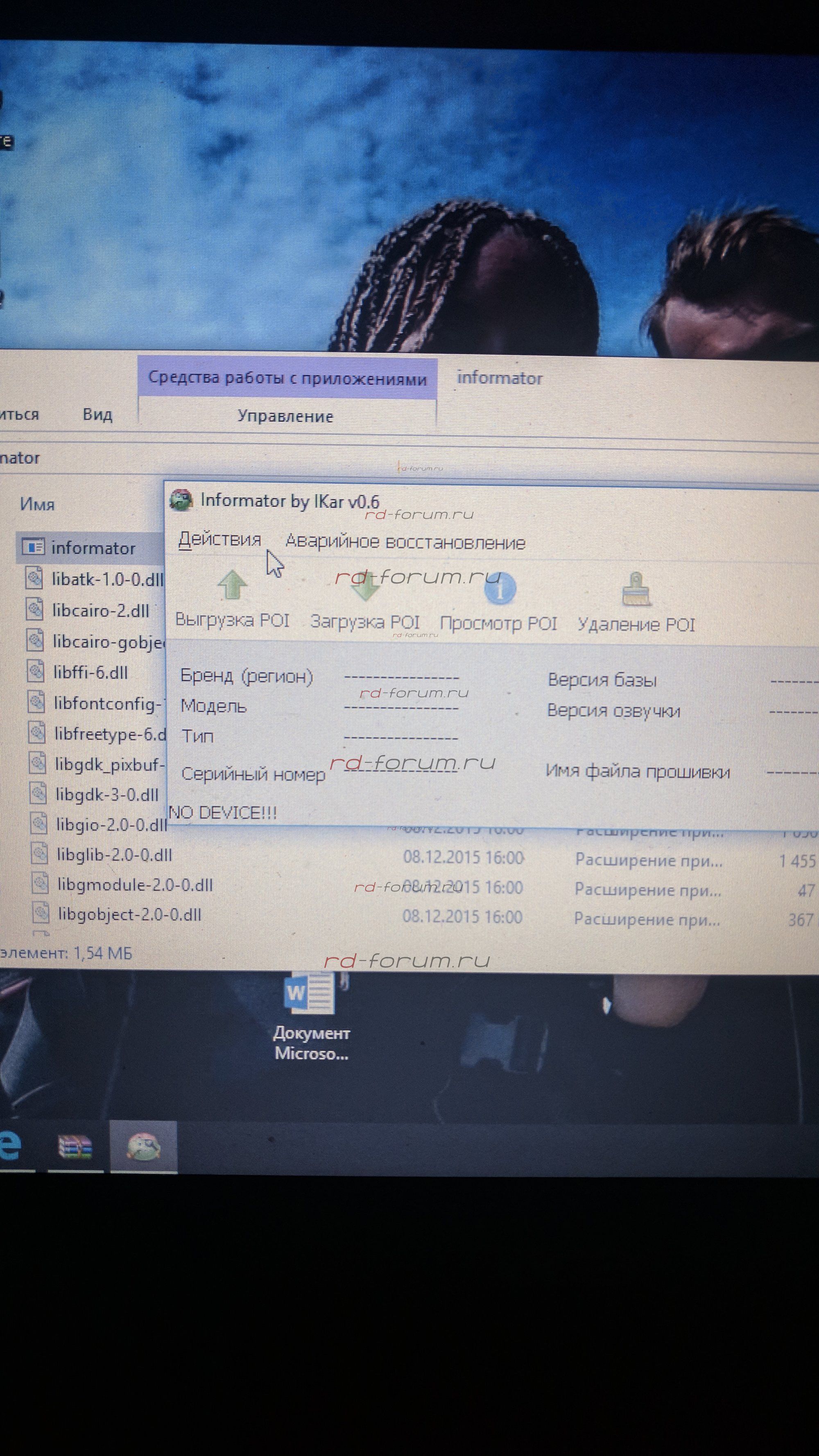This screenshot has height=1456, width=819.
Task: Open the Аварийное восстановление menu
Action: coord(405,542)
